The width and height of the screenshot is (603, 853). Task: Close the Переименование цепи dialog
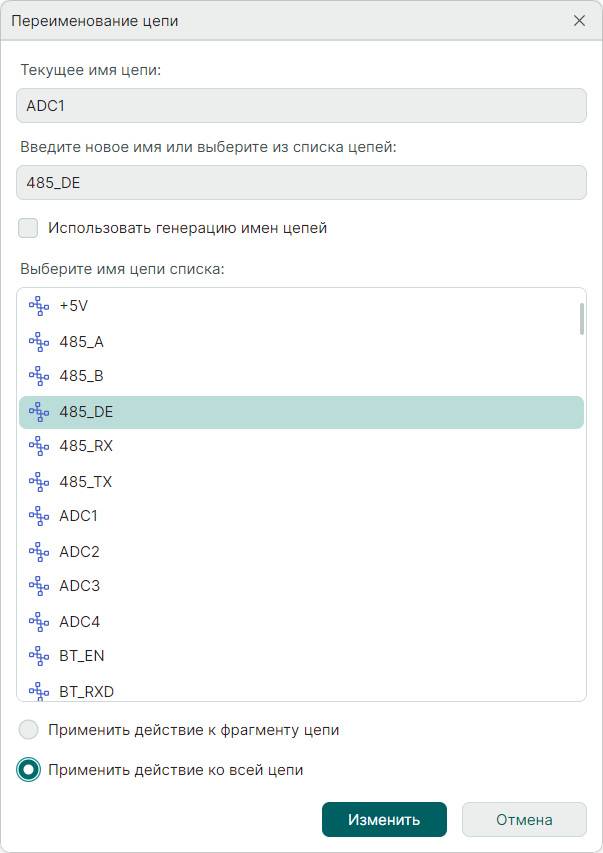pos(579,20)
